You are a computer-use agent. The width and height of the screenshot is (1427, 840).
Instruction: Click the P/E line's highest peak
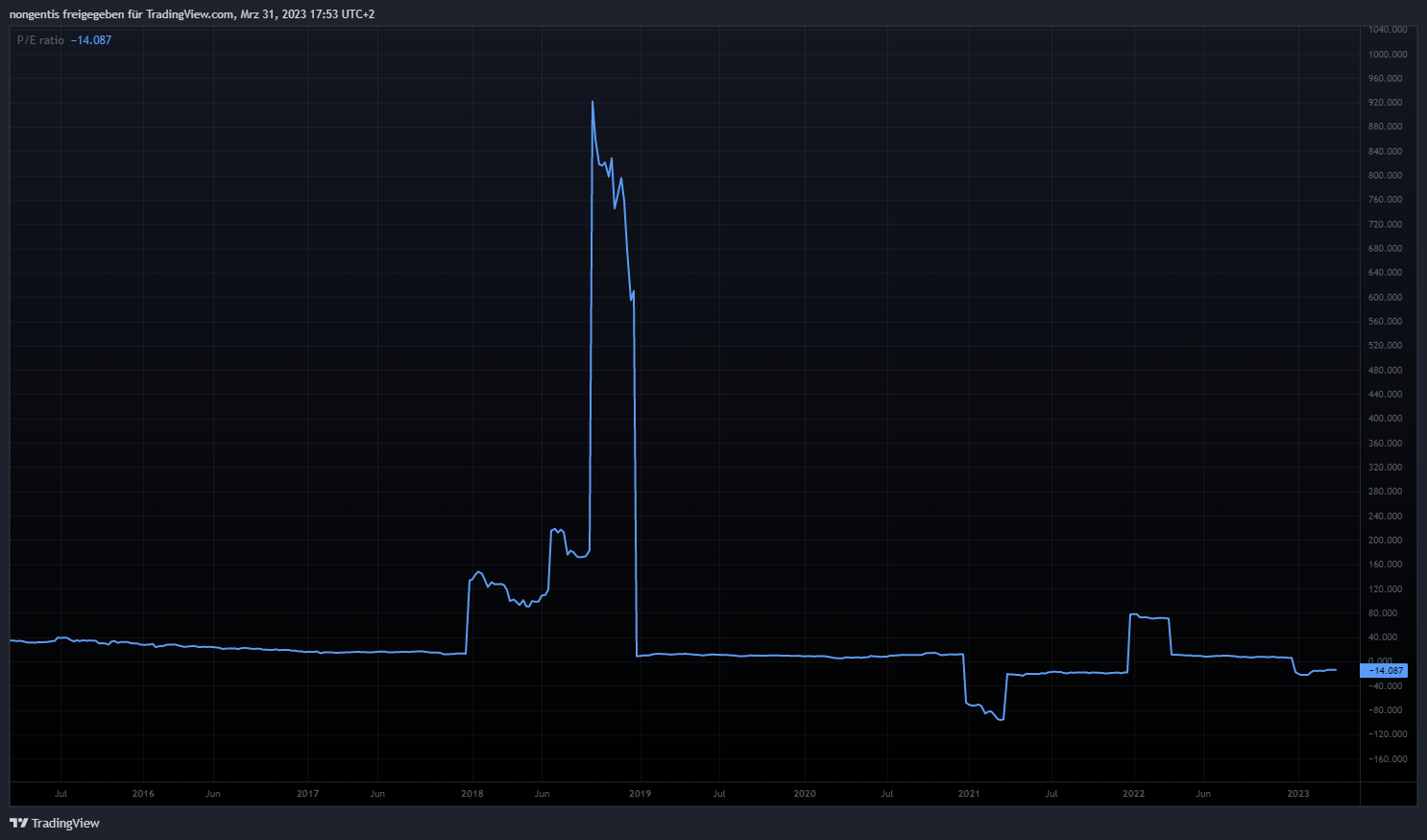(x=593, y=102)
